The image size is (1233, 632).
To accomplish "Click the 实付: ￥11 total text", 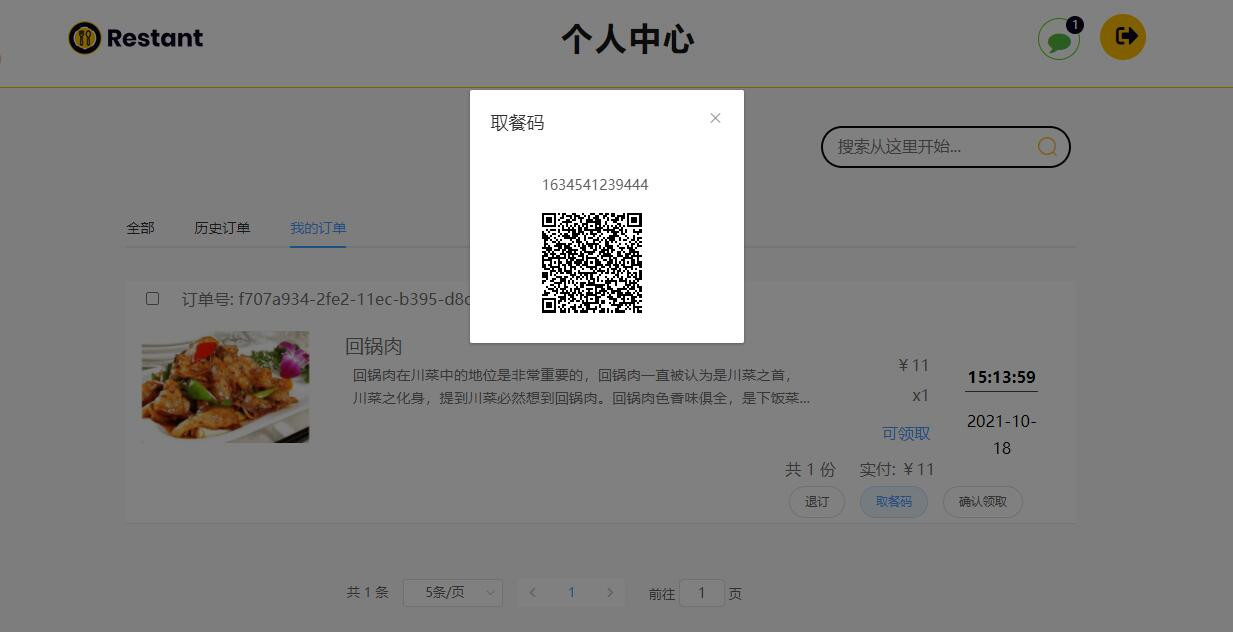I will pyautogui.click(x=897, y=469).
